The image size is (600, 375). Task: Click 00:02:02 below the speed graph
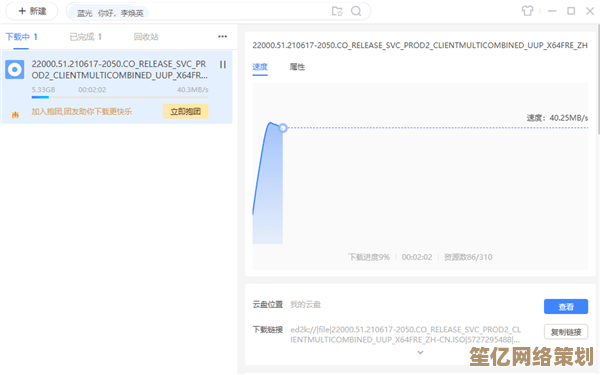tap(417, 257)
